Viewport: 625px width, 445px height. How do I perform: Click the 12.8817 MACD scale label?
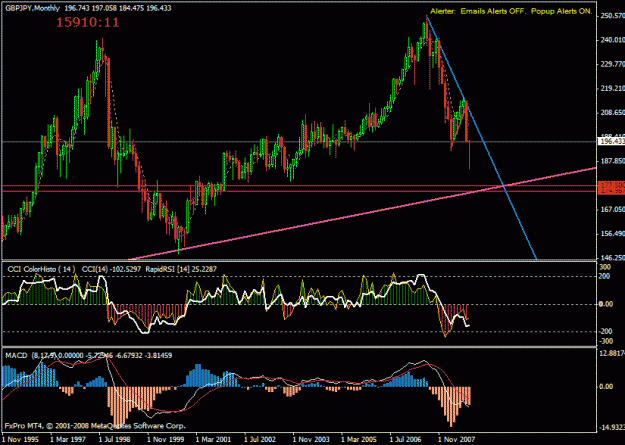(x=612, y=353)
